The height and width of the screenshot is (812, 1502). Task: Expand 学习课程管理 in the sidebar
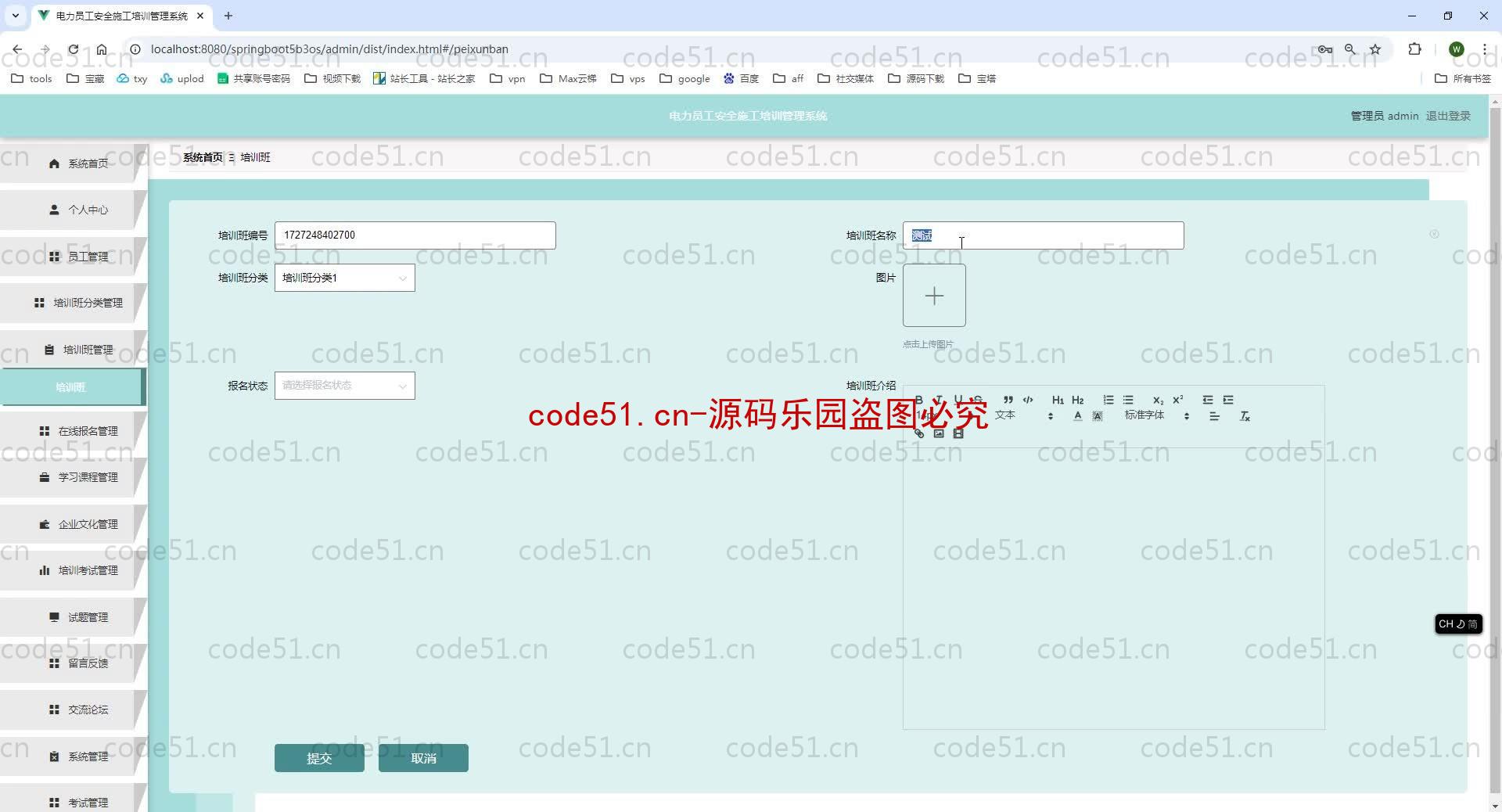click(x=73, y=477)
